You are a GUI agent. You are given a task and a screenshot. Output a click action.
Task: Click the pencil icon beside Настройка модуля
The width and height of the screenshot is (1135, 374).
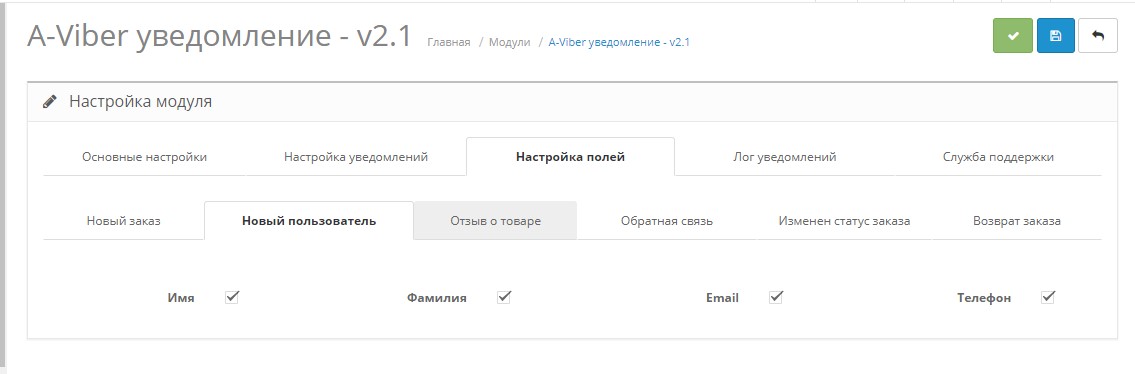pyautogui.click(x=50, y=102)
